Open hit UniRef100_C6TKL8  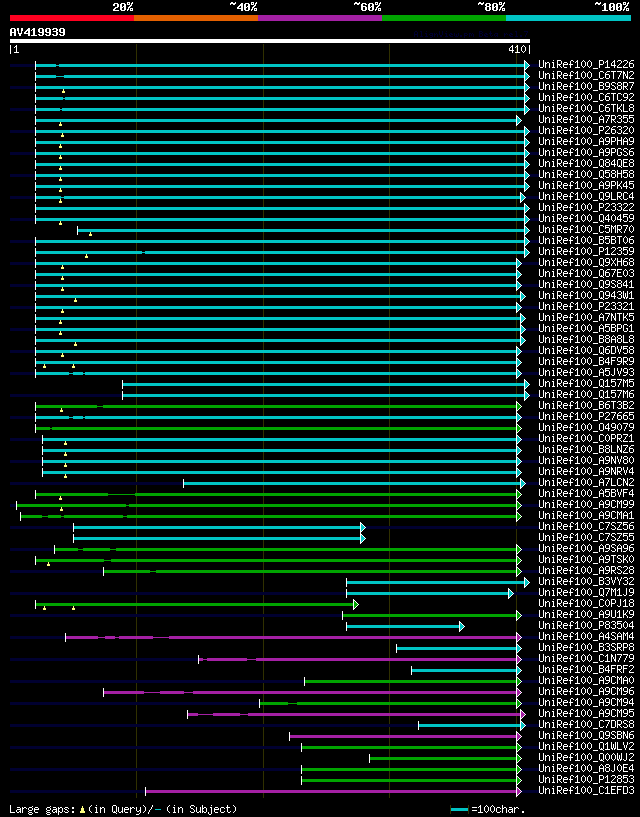[586, 108]
